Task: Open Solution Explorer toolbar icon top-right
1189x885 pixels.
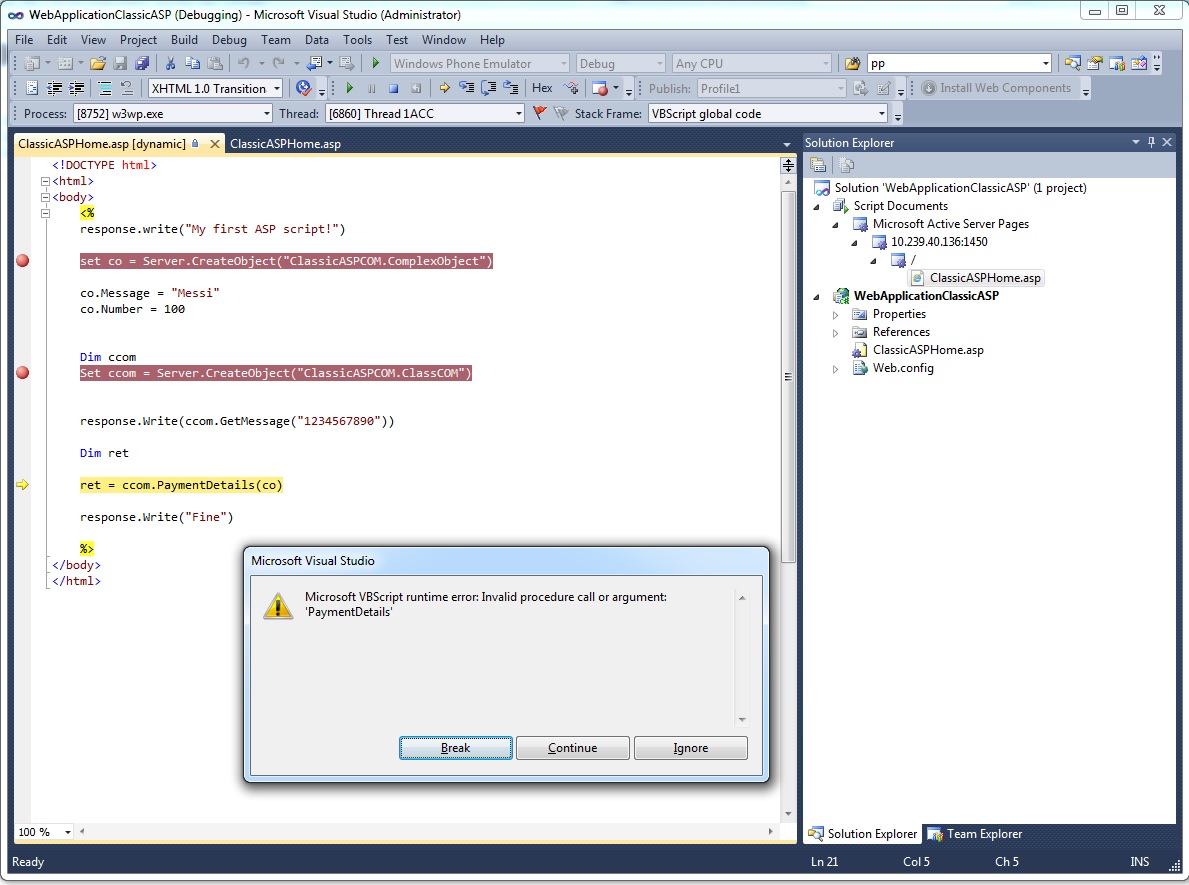Action: (x=1072, y=64)
